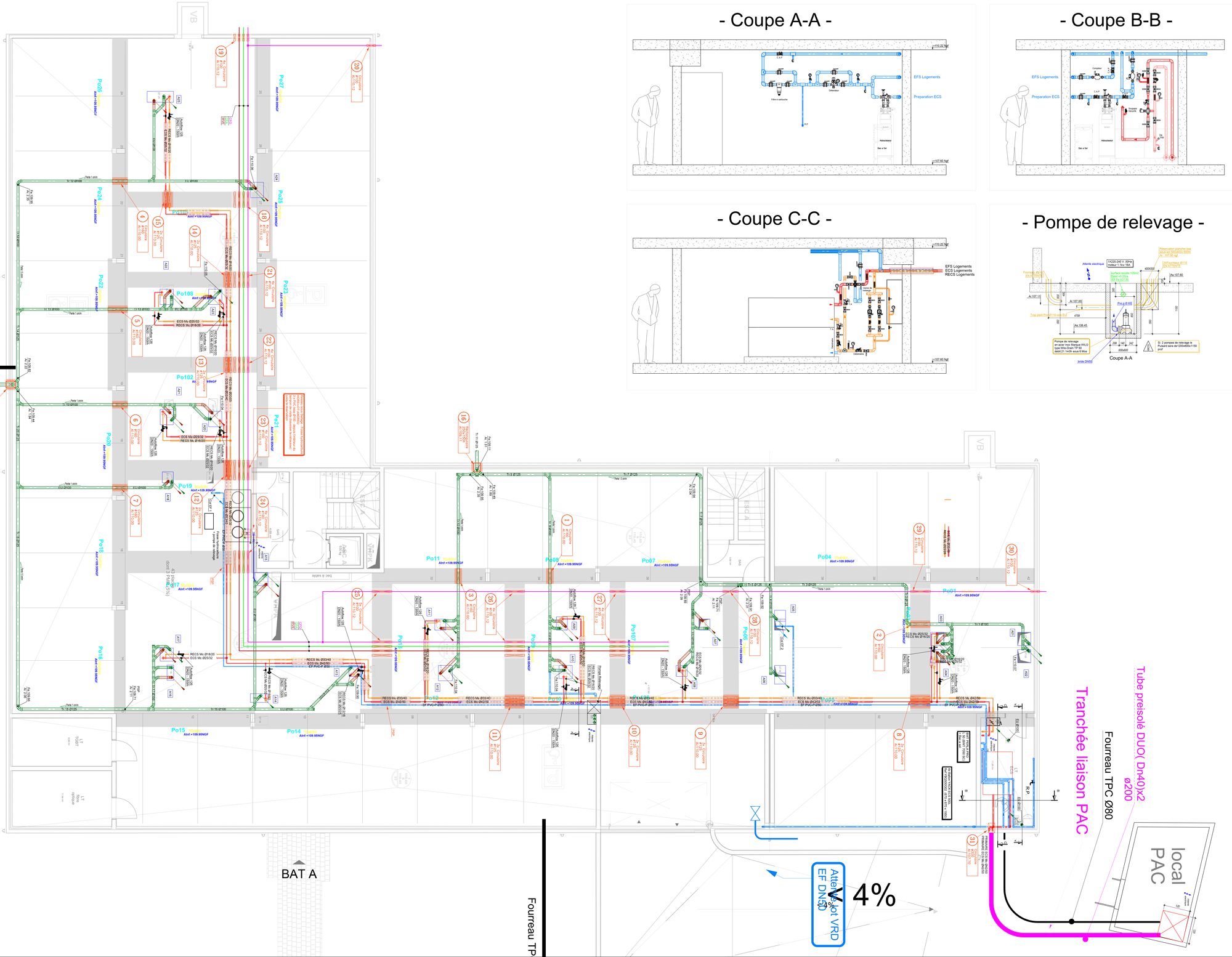Select the yellow-boxed Wilo-Drain pump note

coord(1071,347)
